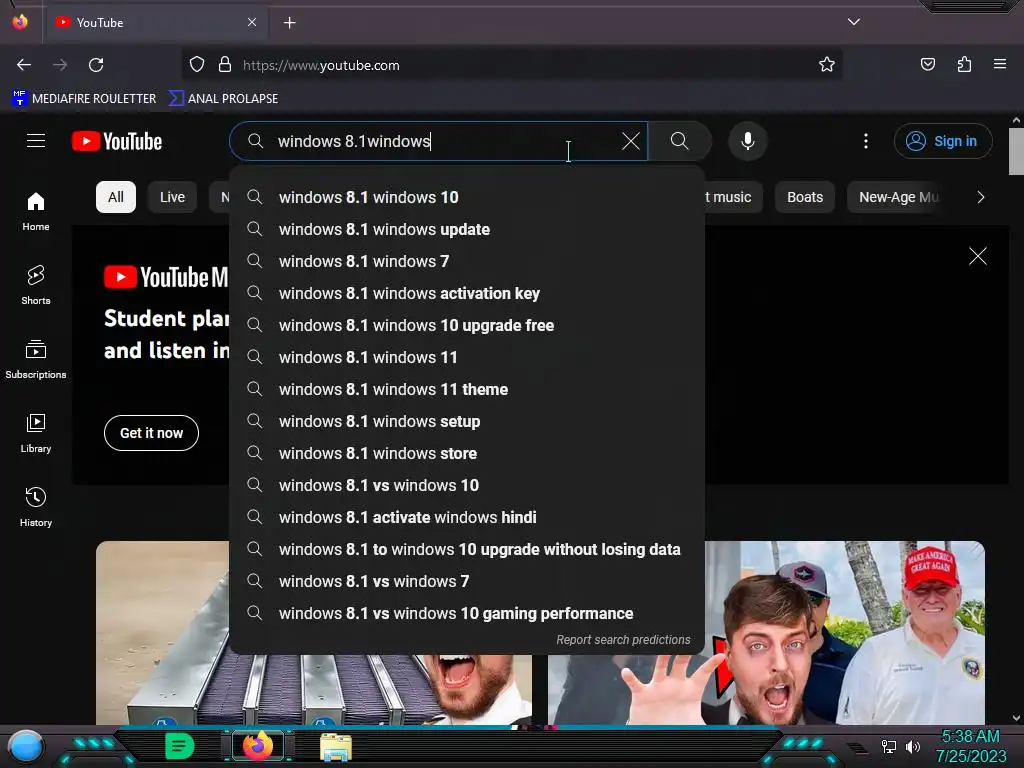Open YouTube settings three-dot menu

point(866,141)
